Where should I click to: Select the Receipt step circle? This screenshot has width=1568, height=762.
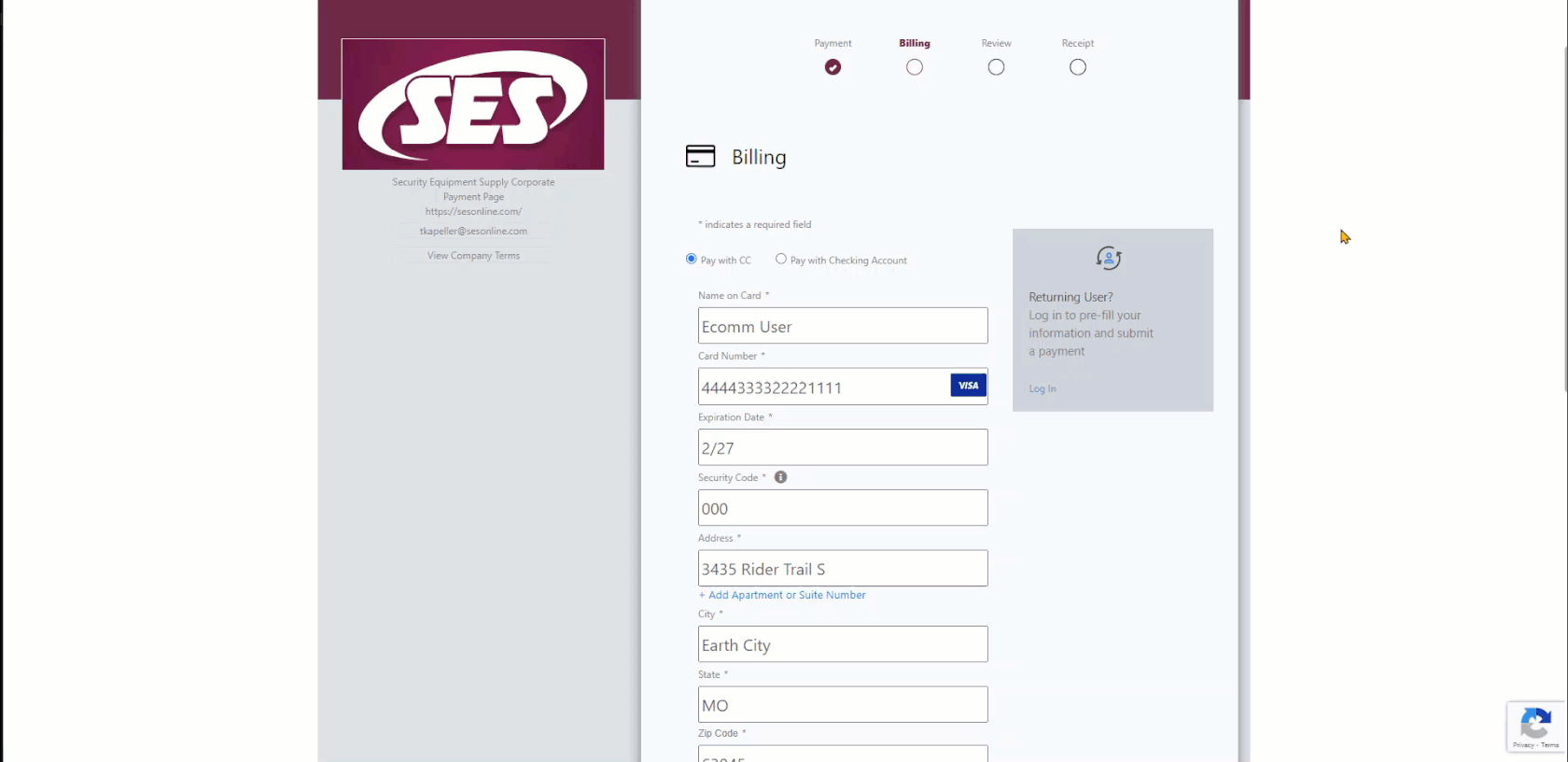(x=1078, y=67)
